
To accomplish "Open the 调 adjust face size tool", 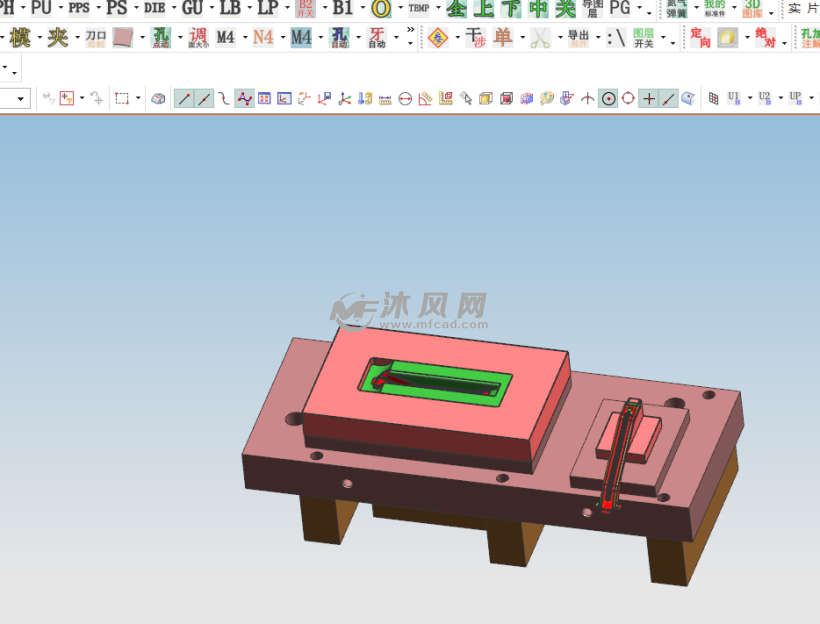I will 198,38.
